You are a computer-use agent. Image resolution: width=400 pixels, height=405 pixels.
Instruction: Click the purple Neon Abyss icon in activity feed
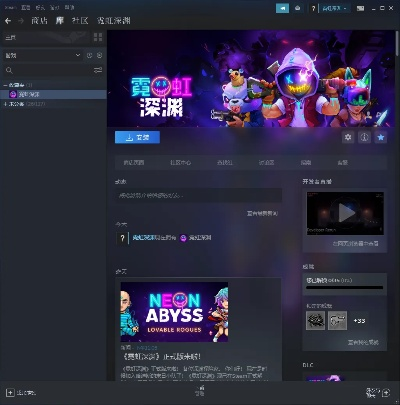coord(183,238)
